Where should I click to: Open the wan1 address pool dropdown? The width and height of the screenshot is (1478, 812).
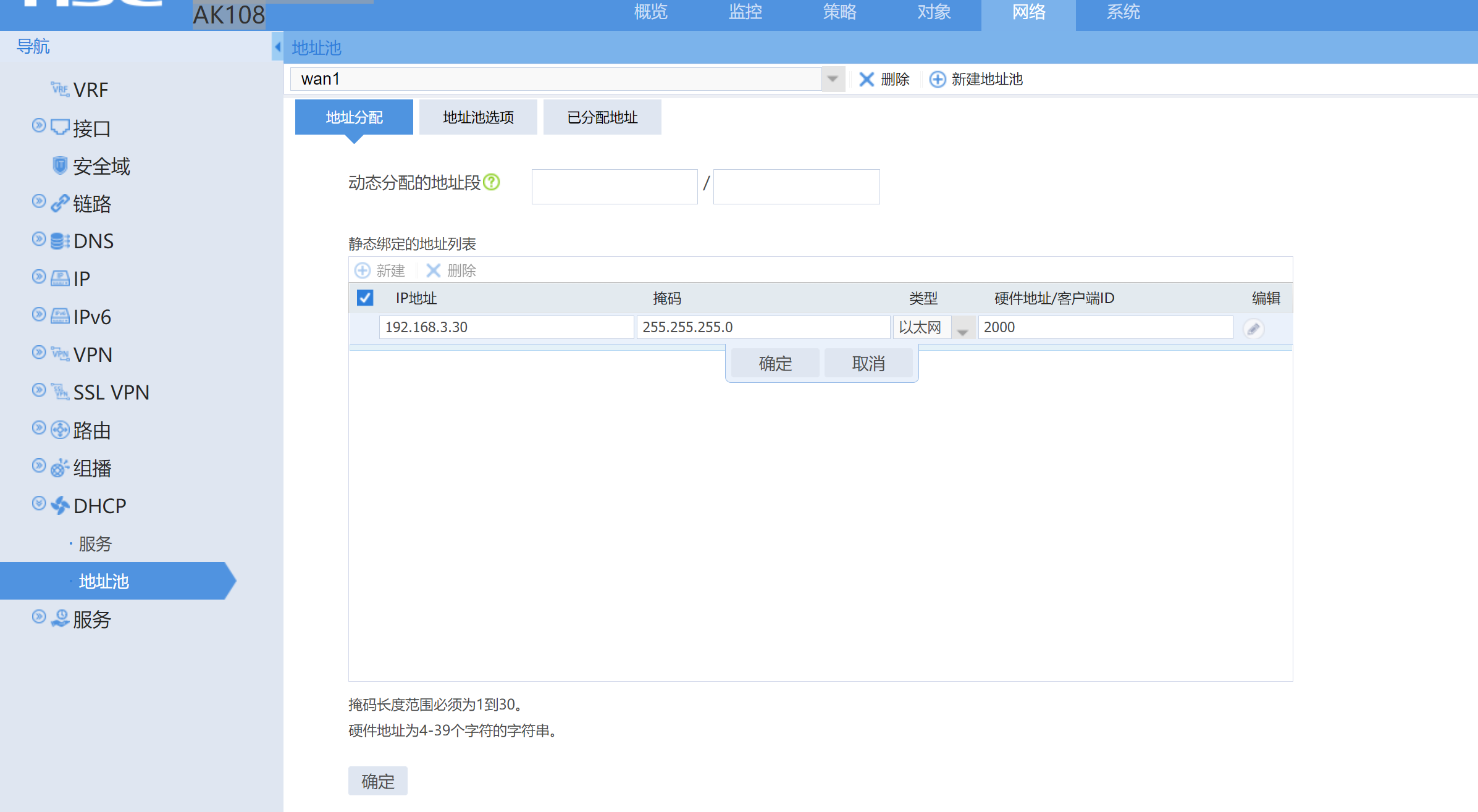click(833, 79)
